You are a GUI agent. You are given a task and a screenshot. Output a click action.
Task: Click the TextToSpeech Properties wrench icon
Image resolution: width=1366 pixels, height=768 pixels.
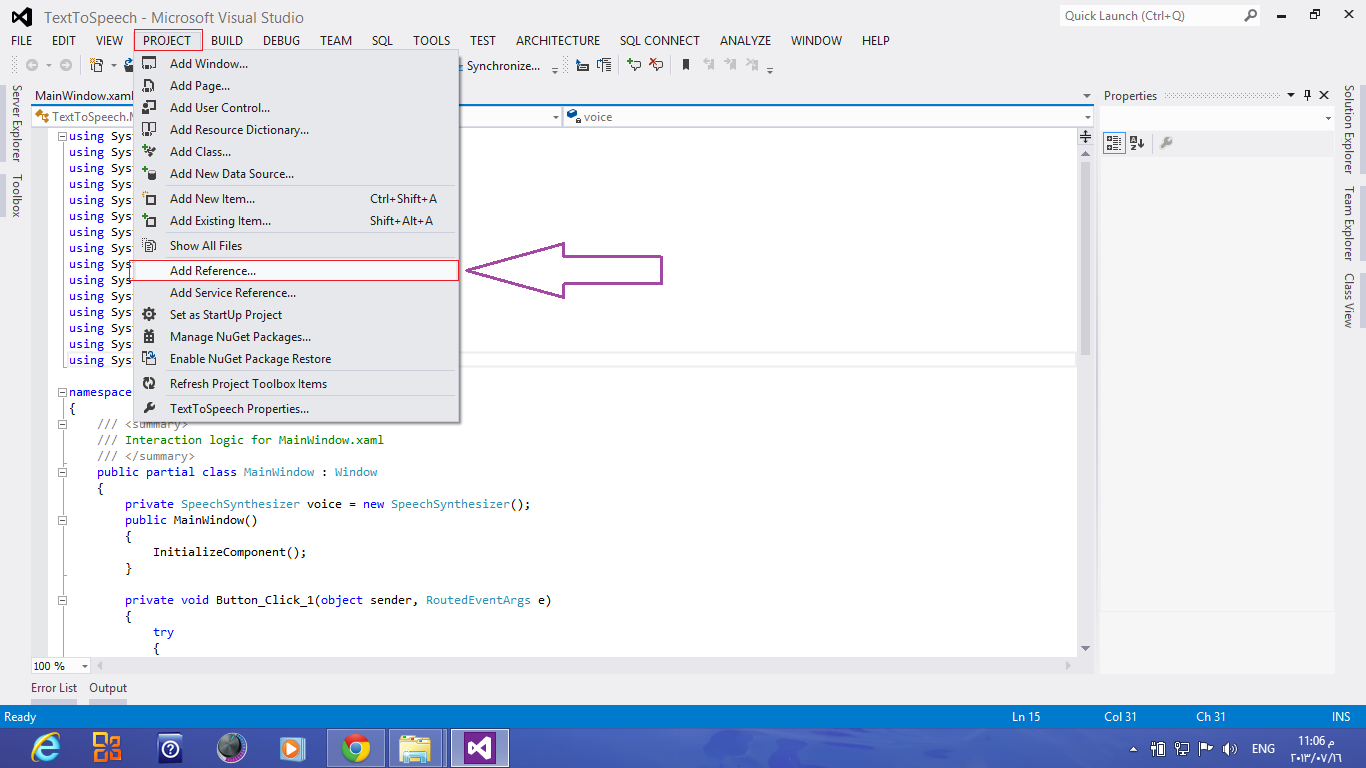tap(149, 408)
